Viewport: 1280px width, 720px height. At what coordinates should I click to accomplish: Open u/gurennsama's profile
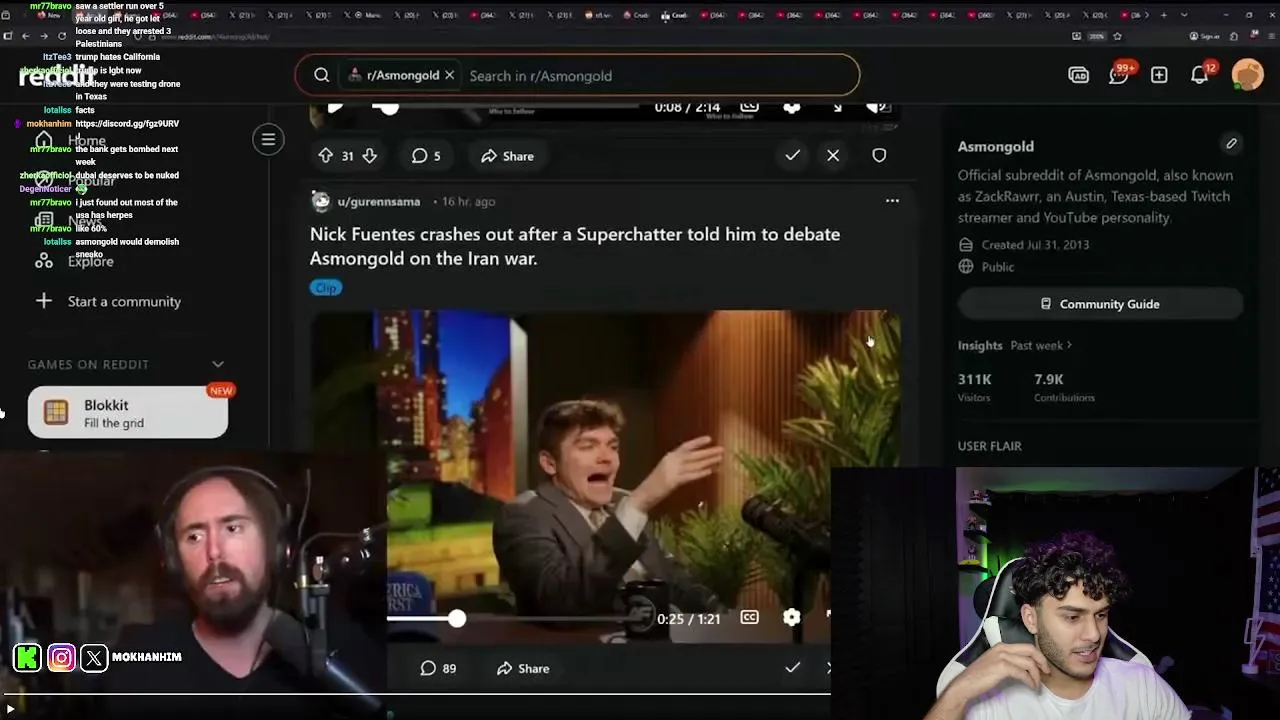tap(378, 201)
